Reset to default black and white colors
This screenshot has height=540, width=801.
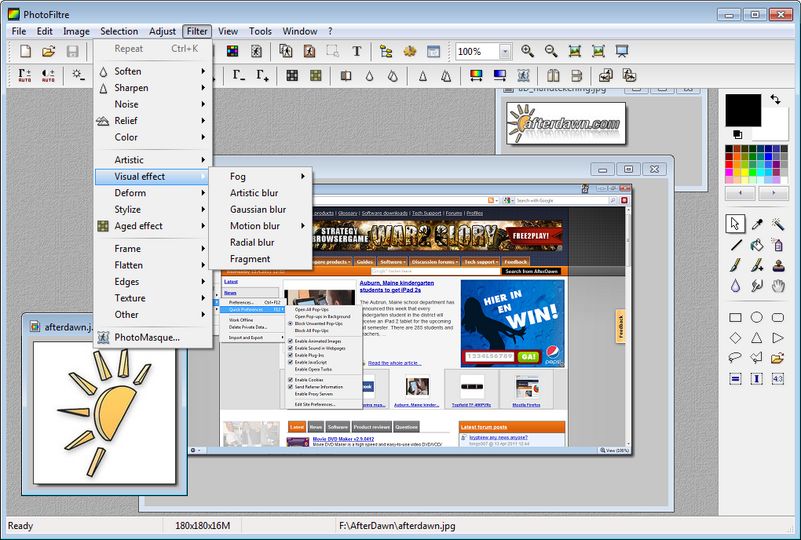[x=737, y=134]
